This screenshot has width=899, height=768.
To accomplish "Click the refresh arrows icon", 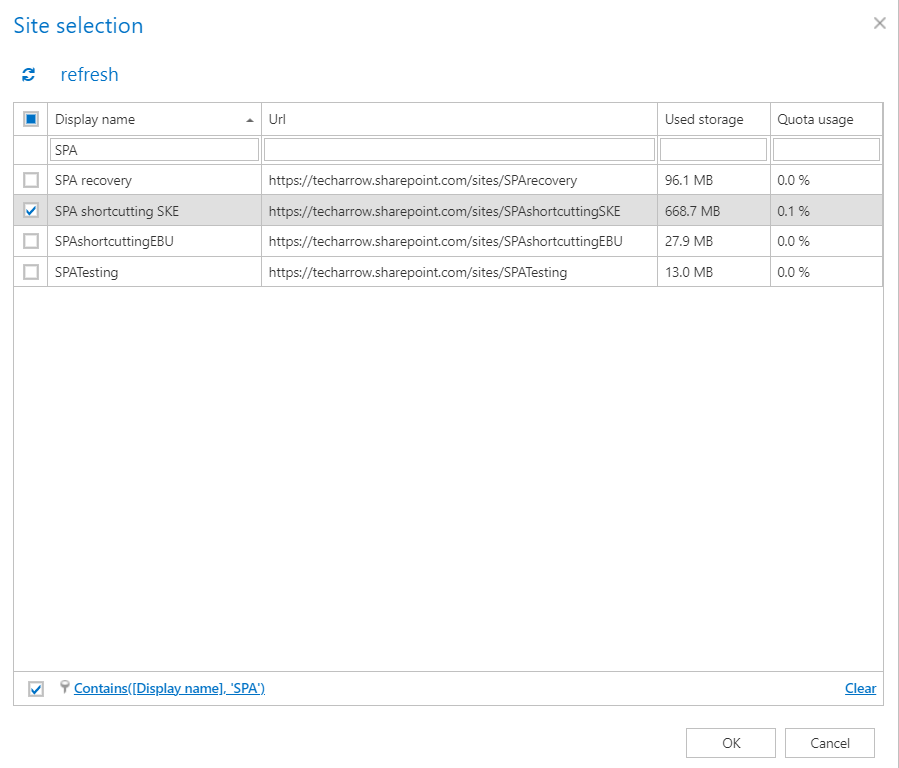I will [x=29, y=75].
